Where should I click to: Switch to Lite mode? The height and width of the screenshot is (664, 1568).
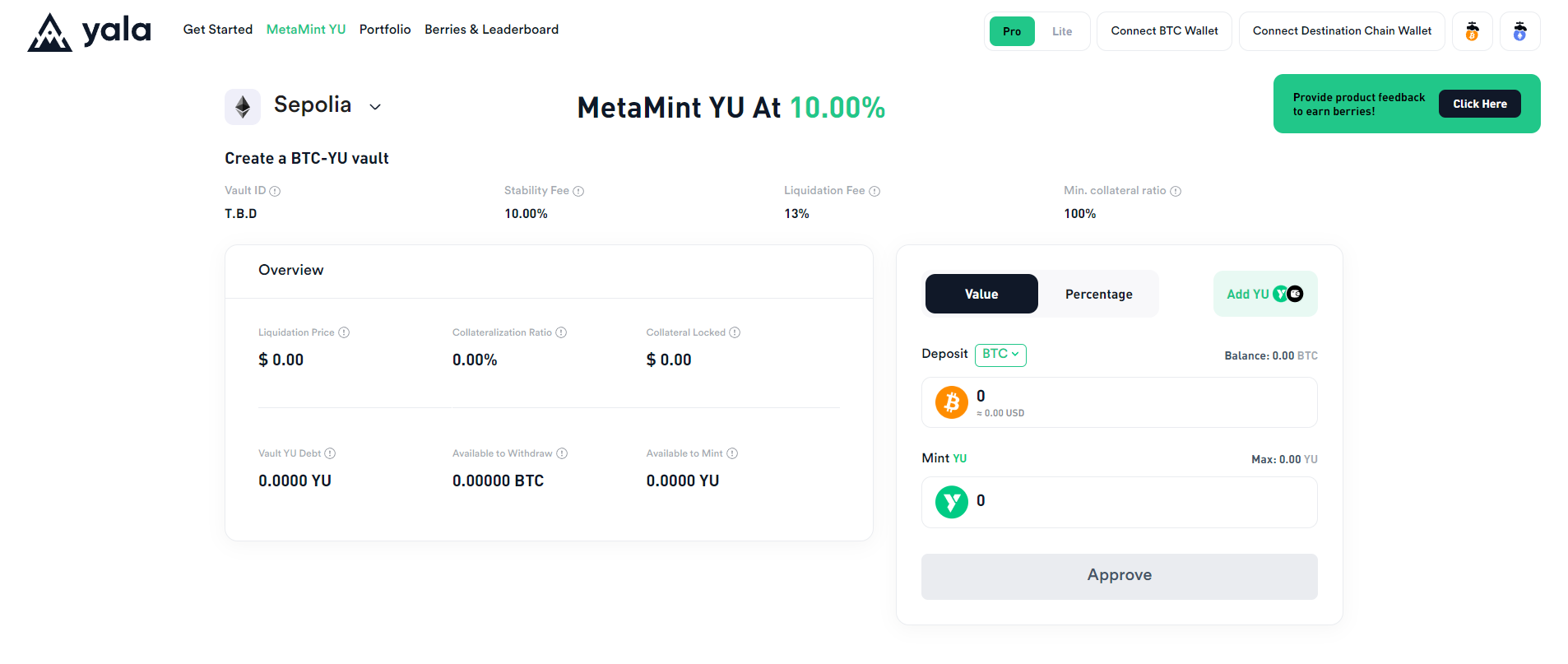coord(1061,31)
